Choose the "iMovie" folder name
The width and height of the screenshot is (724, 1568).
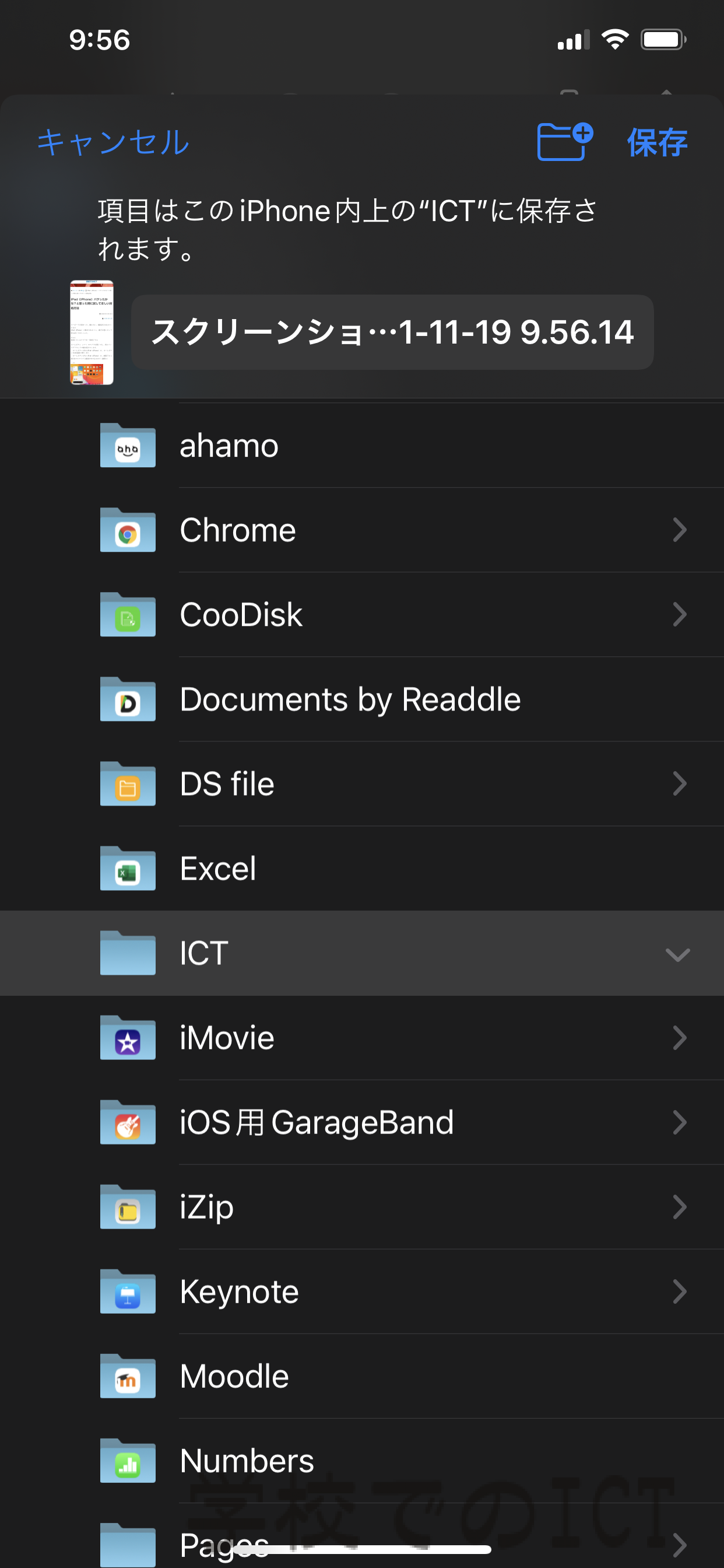click(227, 1038)
